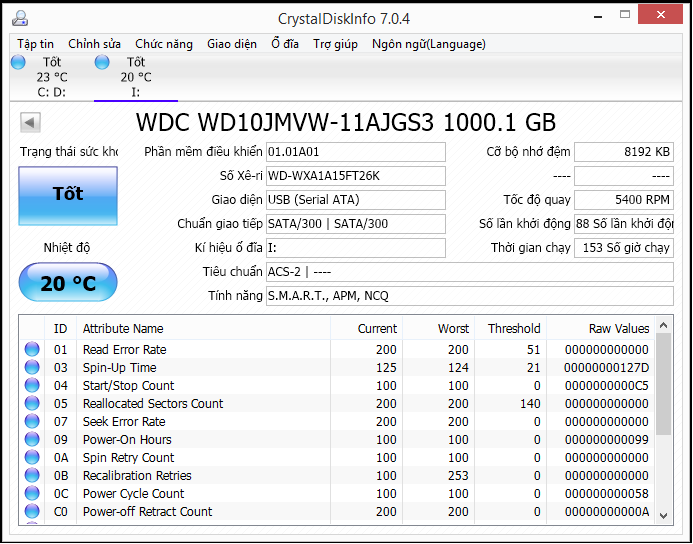The height and width of the screenshot is (544, 693).
Task: Select the Power-On Hours row text
Action: pyautogui.click(x=127, y=440)
